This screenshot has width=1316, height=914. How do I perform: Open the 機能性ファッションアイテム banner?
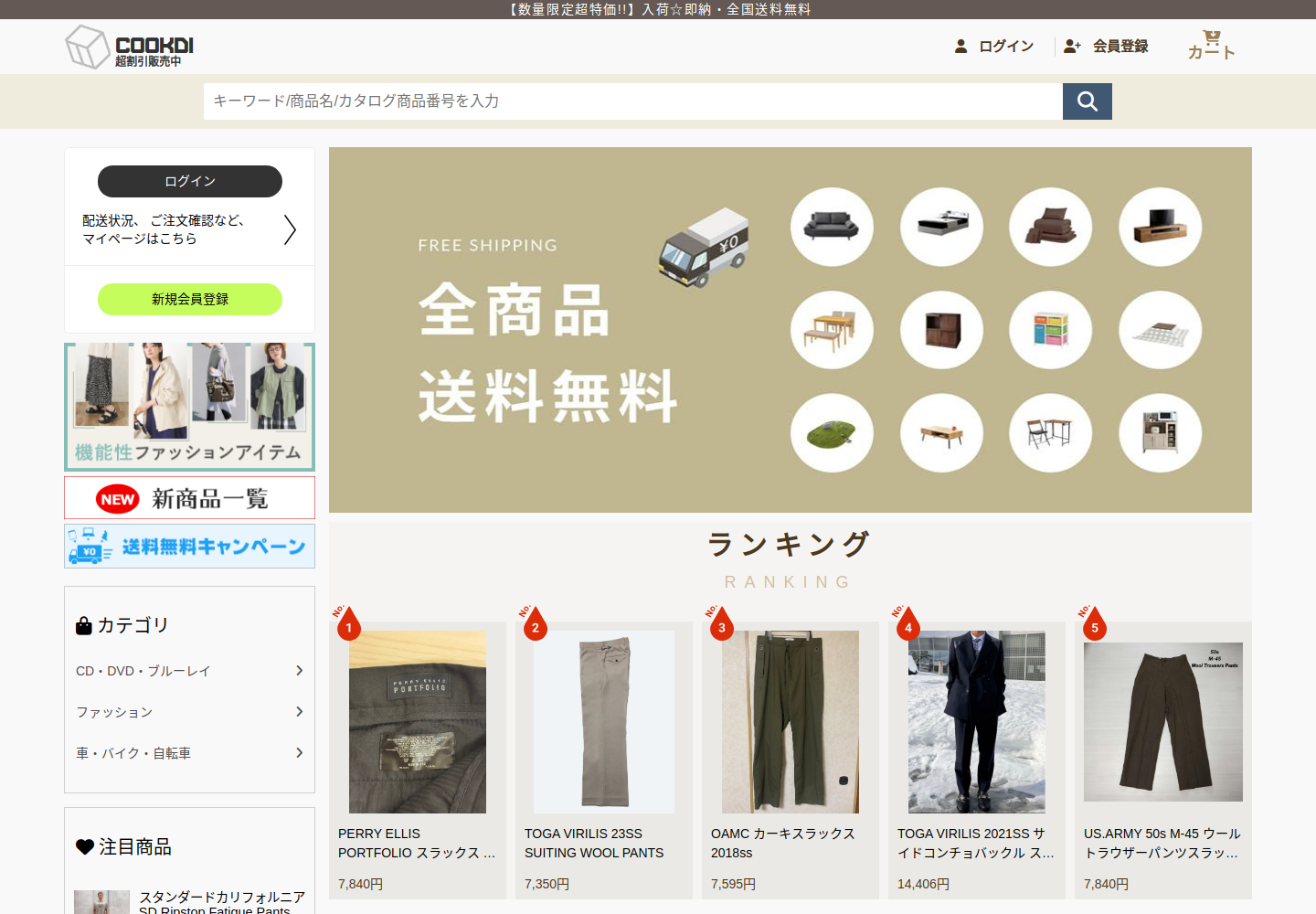[x=190, y=407]
